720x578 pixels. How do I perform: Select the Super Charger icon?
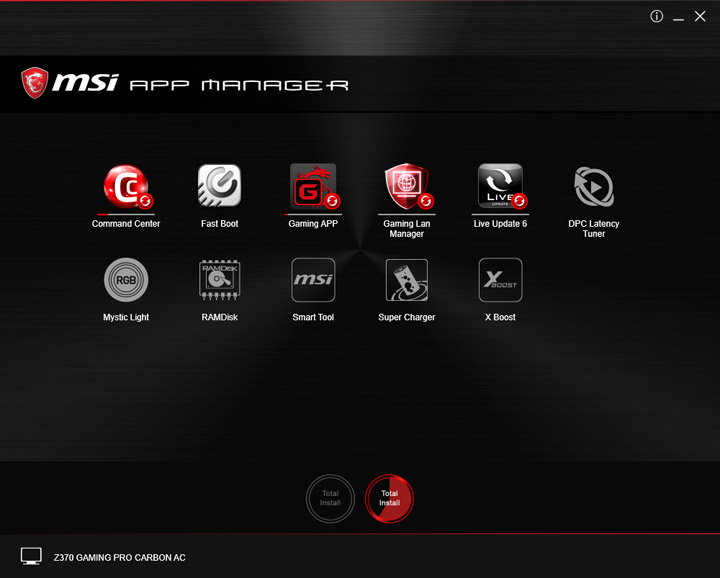click(x=407, y=280)
